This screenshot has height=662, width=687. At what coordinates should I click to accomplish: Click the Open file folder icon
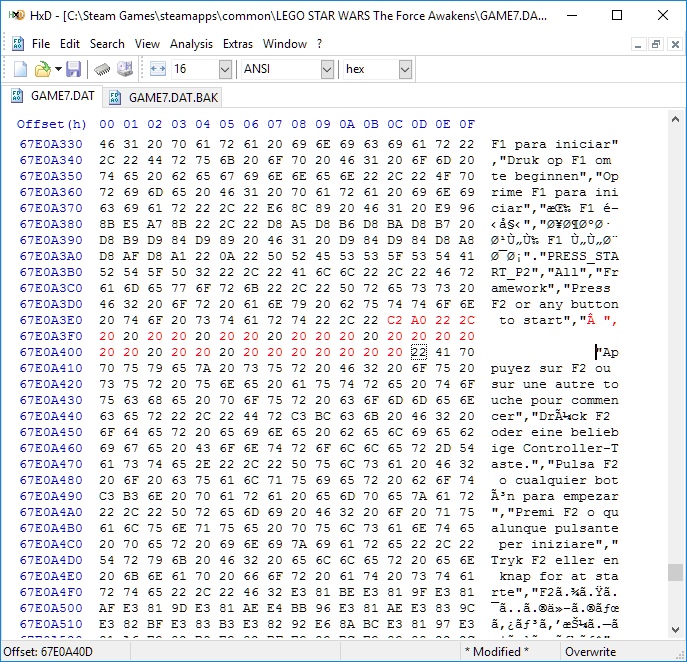[42, 69]
